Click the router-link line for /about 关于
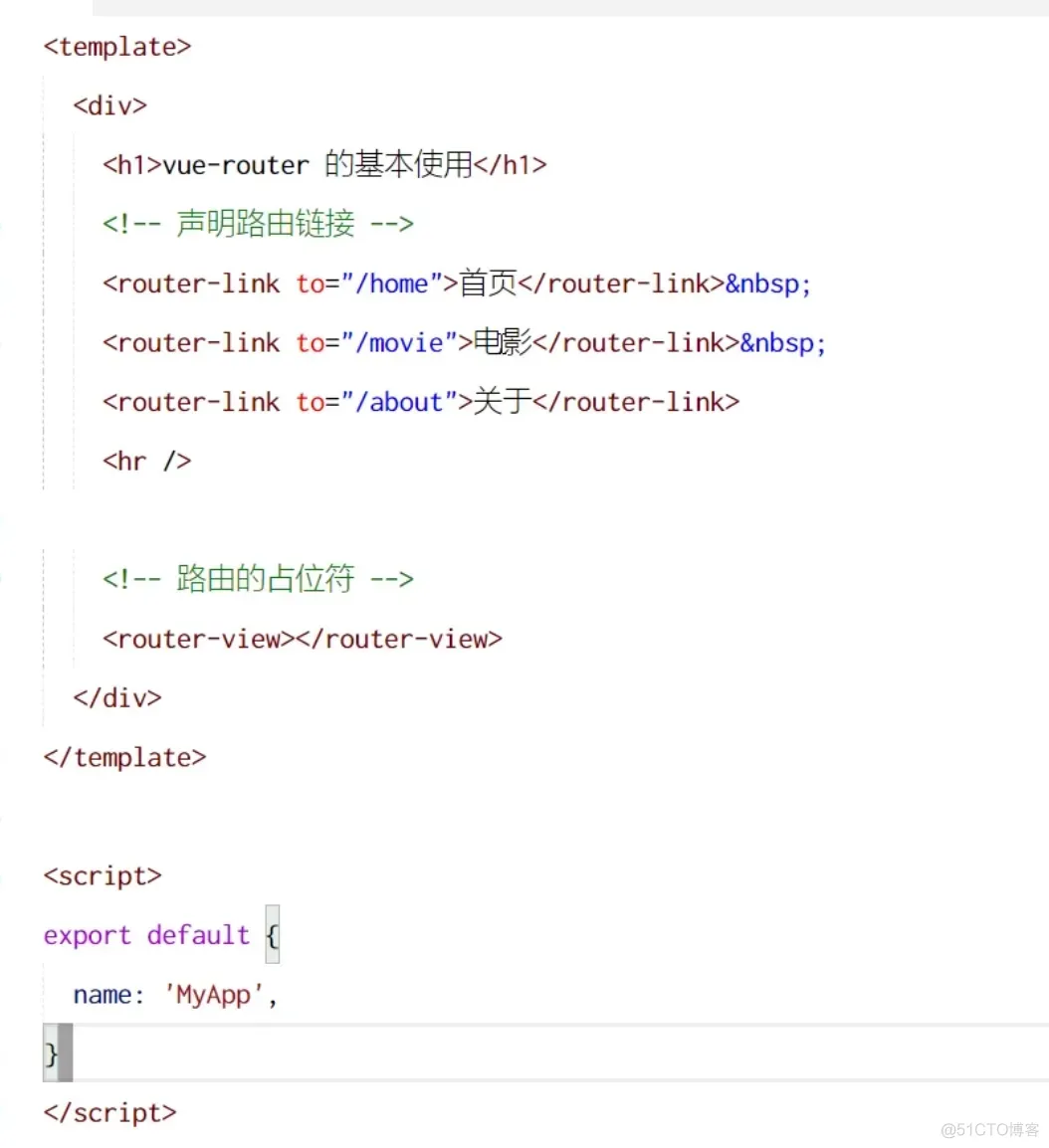 (x=420, y=402)
